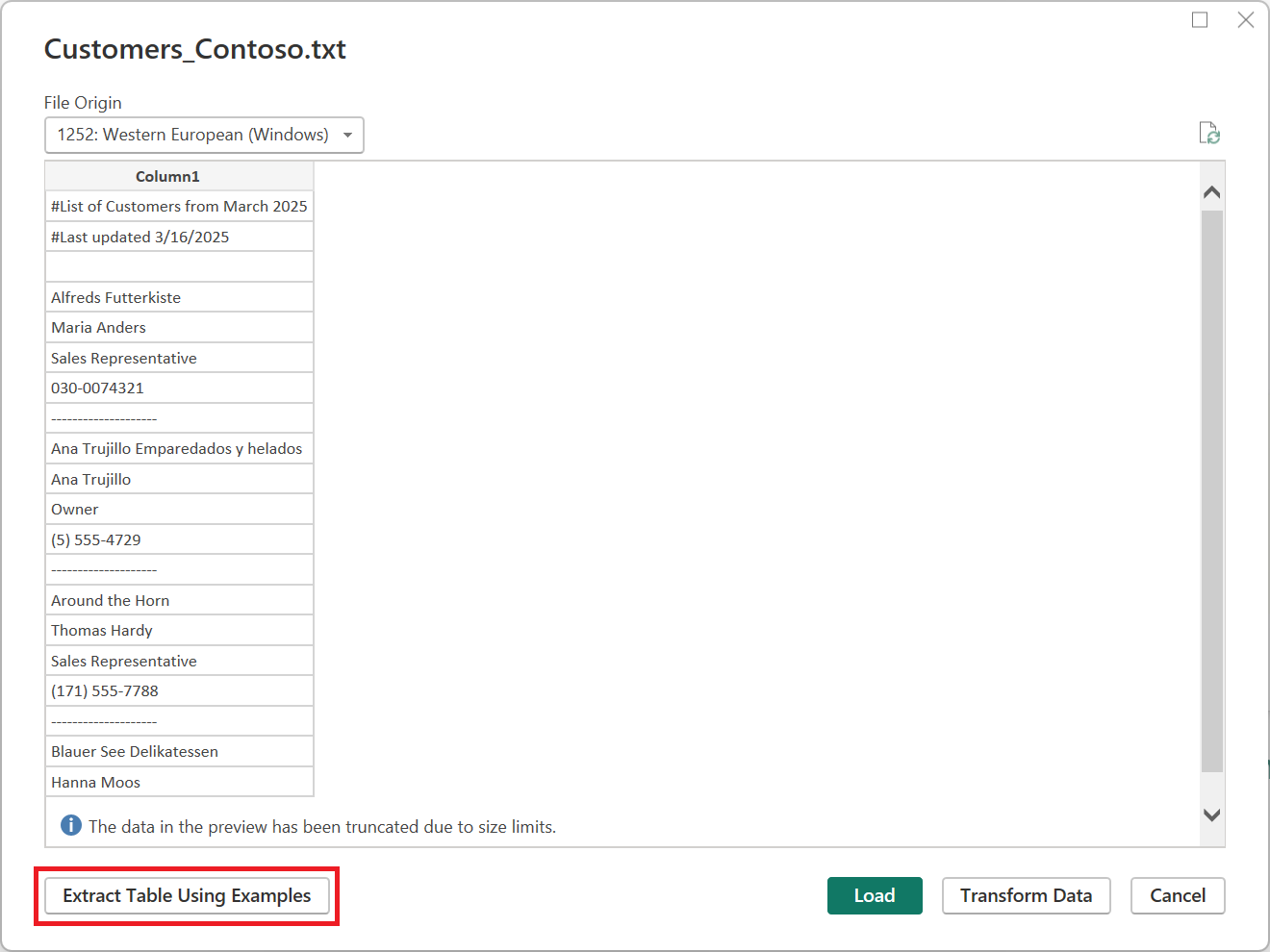Click the scrollbar up arrow
The width and height of the screenshot is (1270, 952).
[1211, 190]
